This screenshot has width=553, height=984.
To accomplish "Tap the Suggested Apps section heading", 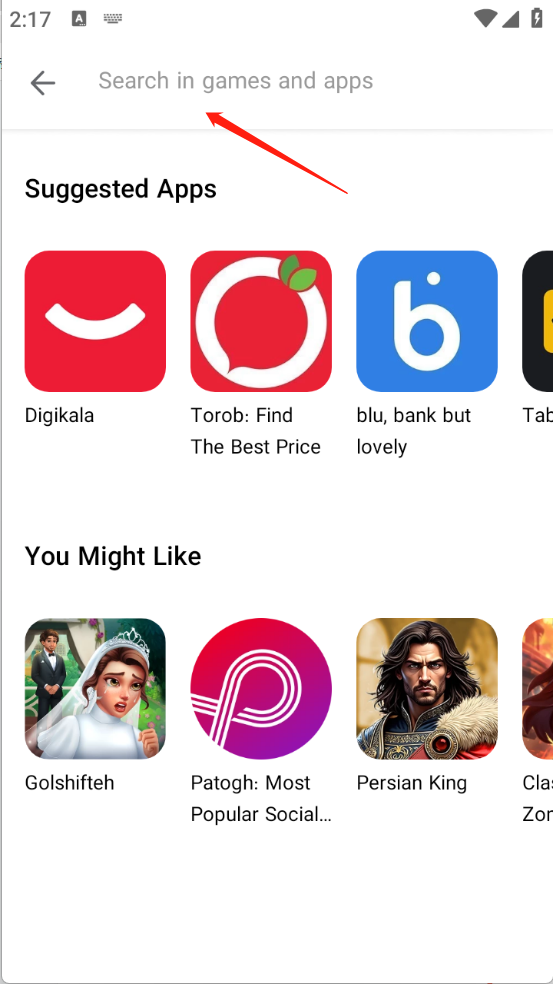I will pyautogui.click(x=121, y=189).
